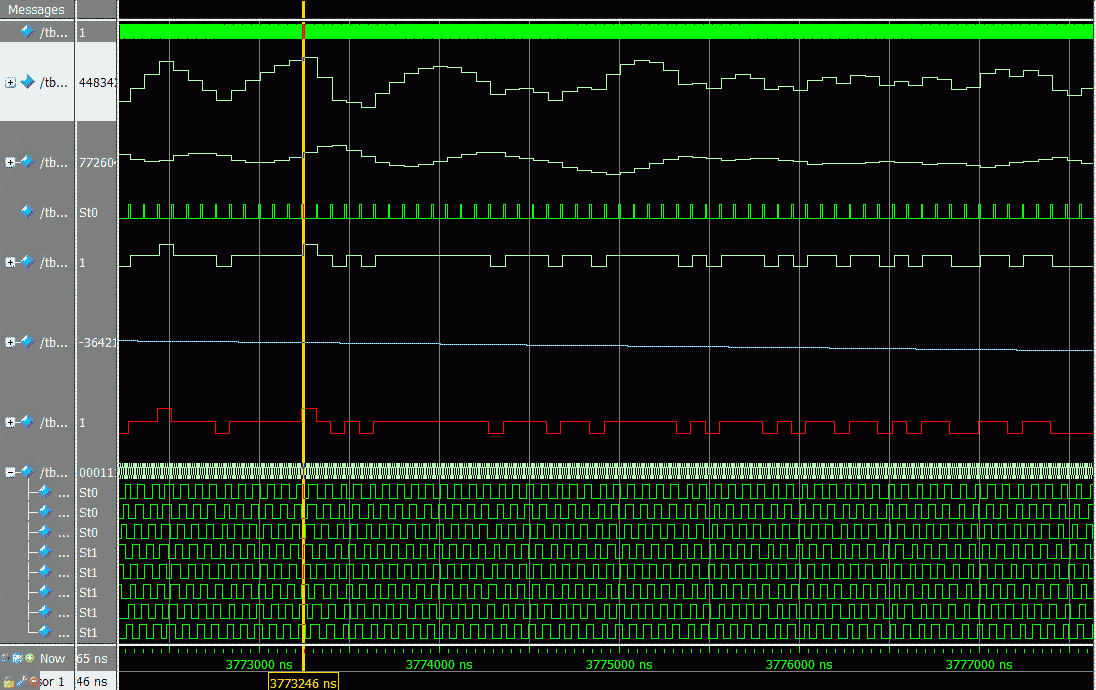Select the signal icon with value 77260

click(27, 162)
